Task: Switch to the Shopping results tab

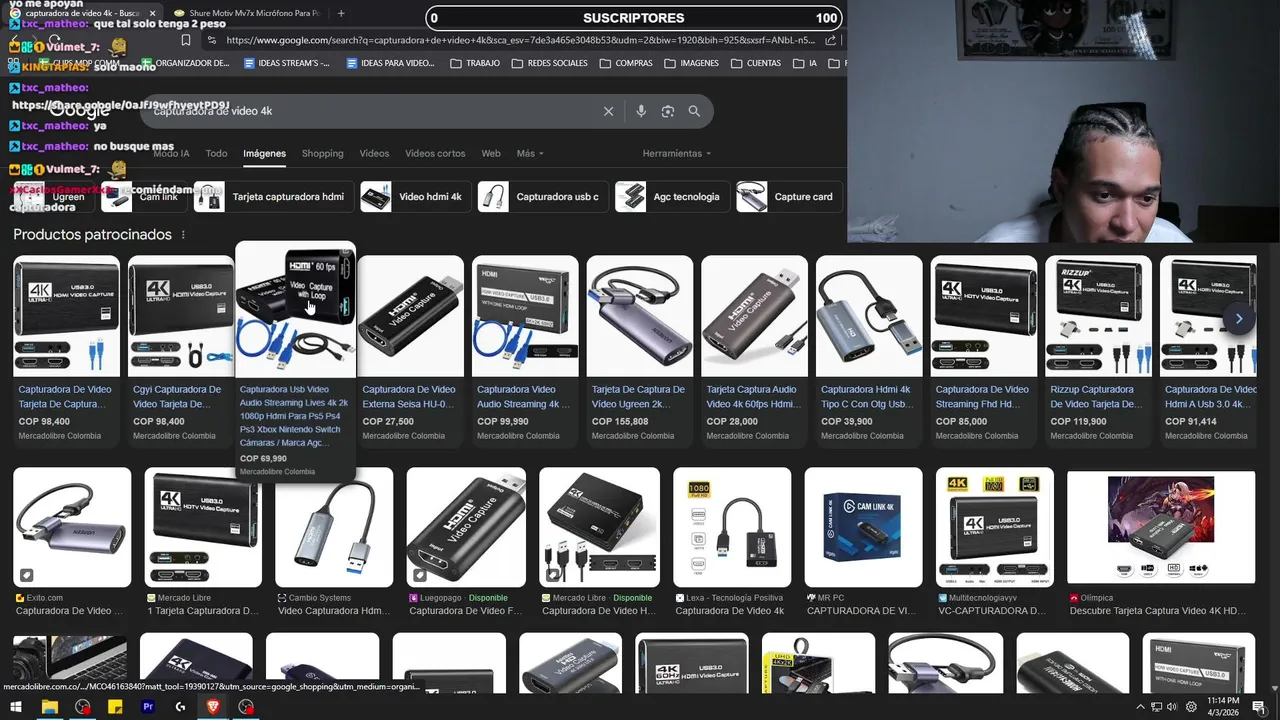Action: (x=322, y=154)
